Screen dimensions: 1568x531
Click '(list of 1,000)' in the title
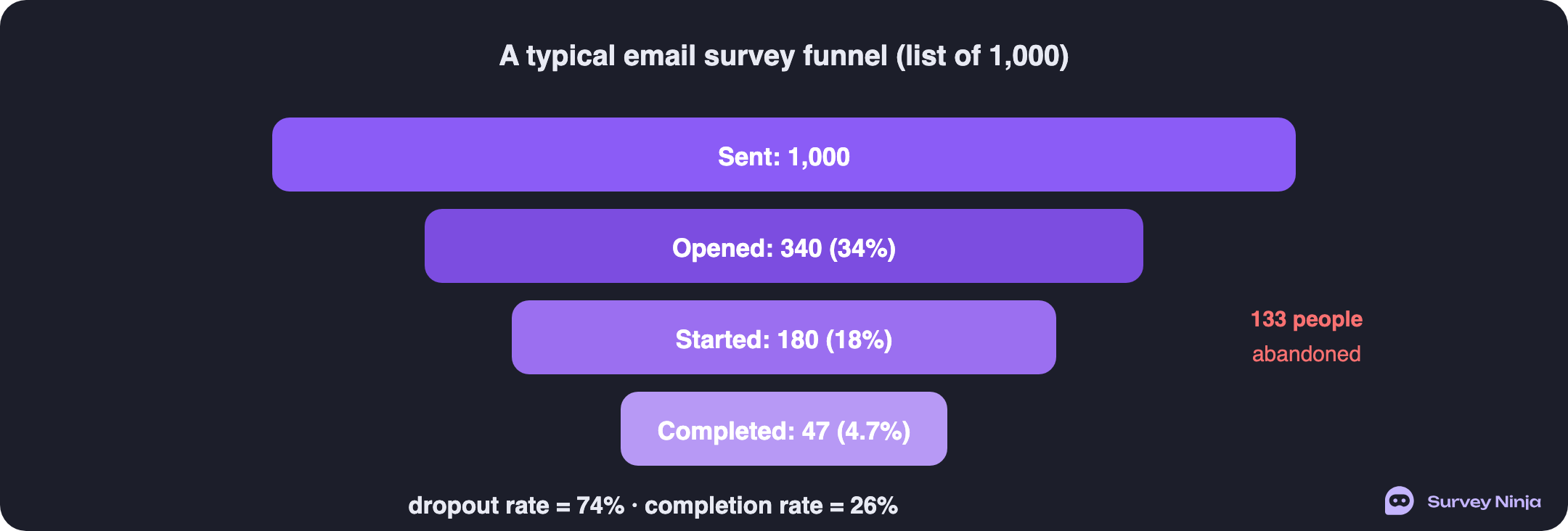(982, 56)
